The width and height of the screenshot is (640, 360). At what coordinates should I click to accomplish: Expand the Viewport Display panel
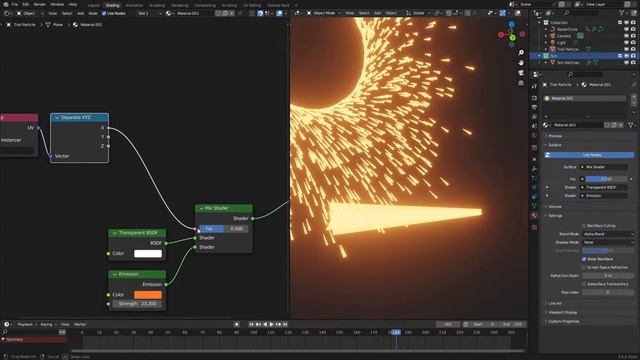coord(562,313)
